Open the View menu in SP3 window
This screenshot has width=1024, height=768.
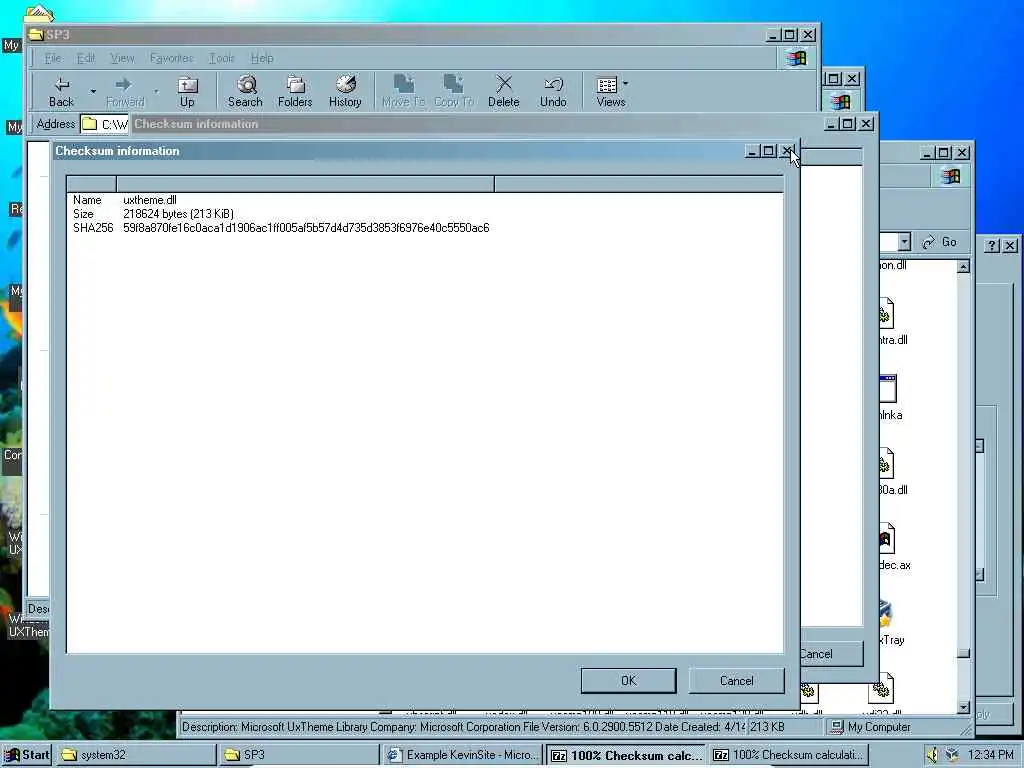tap(122, 58)
